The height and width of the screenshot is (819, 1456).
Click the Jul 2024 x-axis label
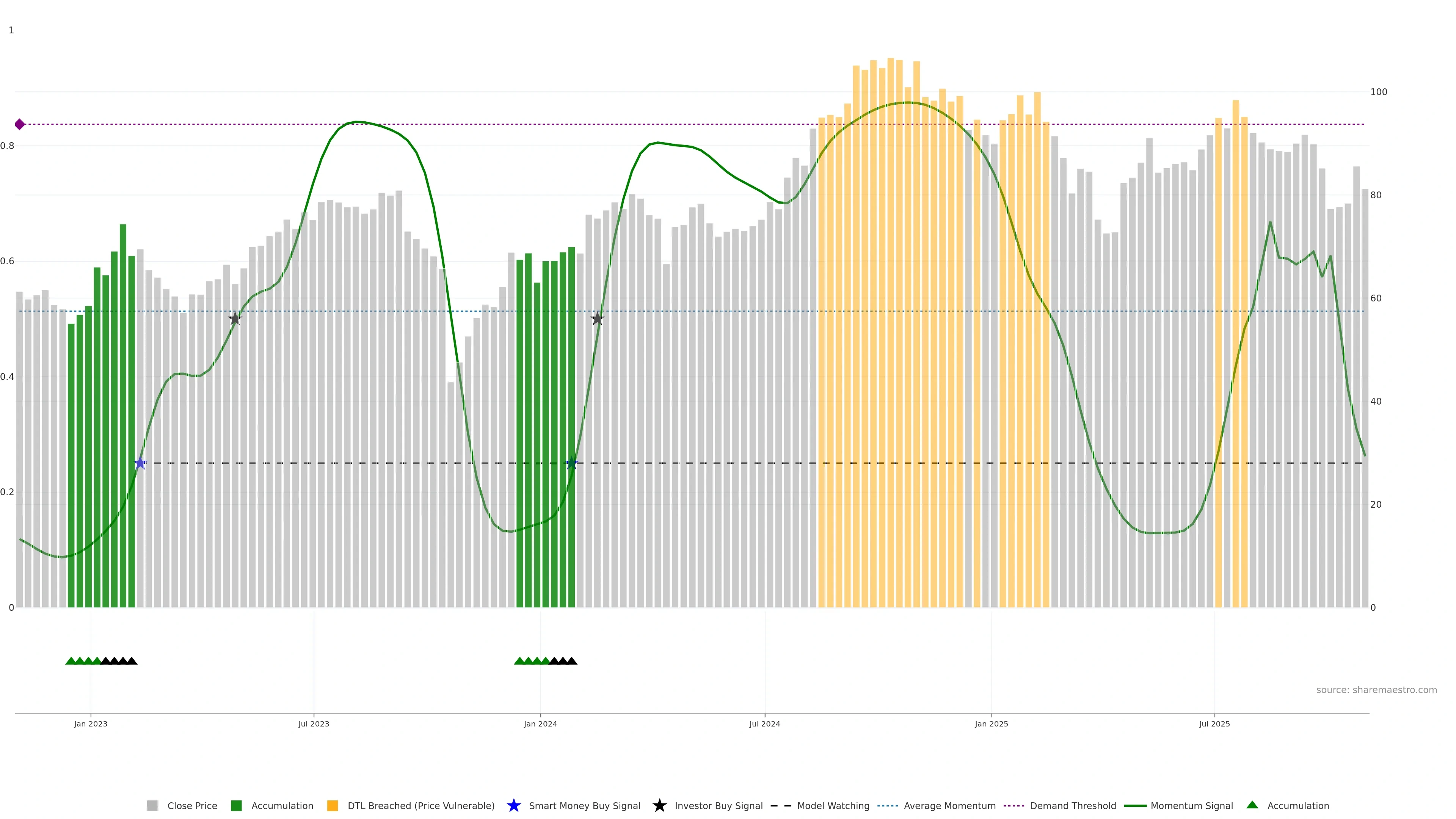[764, 724]
